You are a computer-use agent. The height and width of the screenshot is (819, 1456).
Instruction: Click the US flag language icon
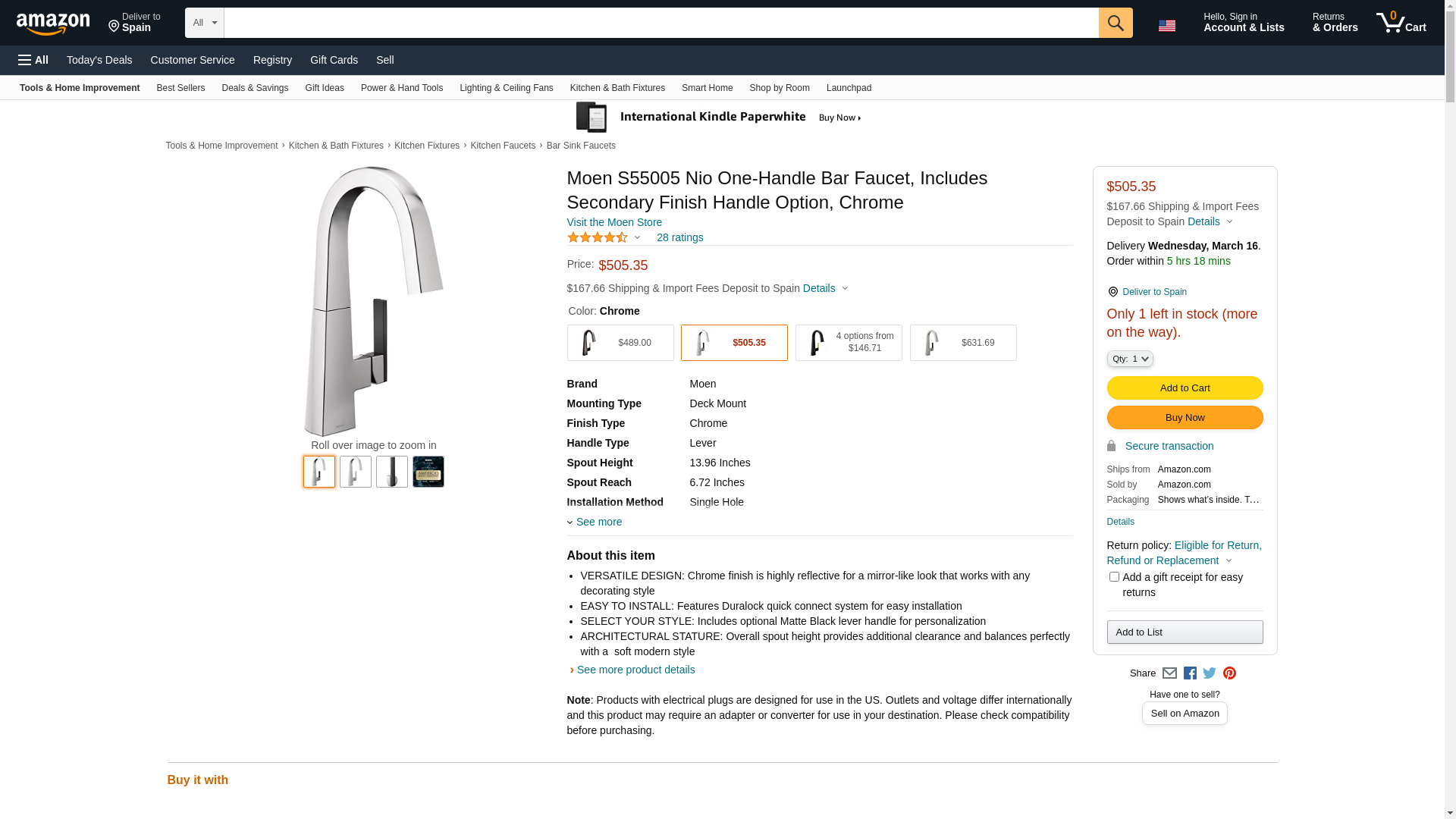click(x=1166, y=25)
